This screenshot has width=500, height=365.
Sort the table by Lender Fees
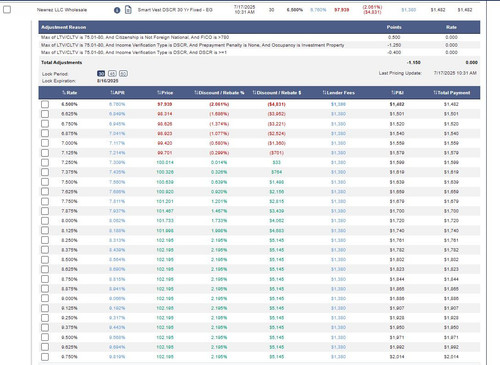(338, 93)
